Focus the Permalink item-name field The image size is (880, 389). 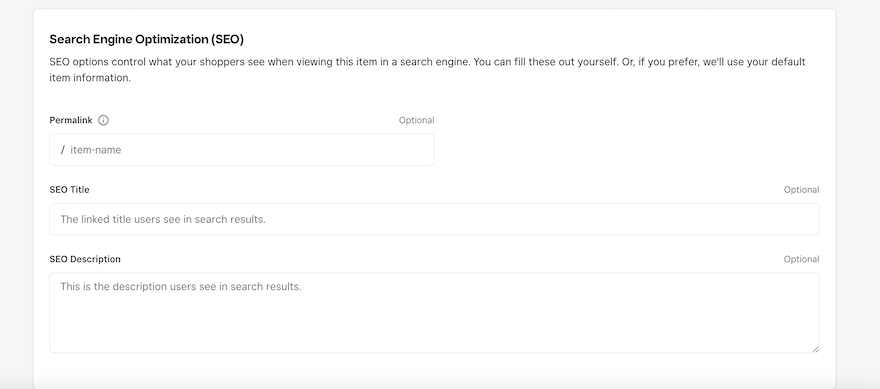(242, 150)
